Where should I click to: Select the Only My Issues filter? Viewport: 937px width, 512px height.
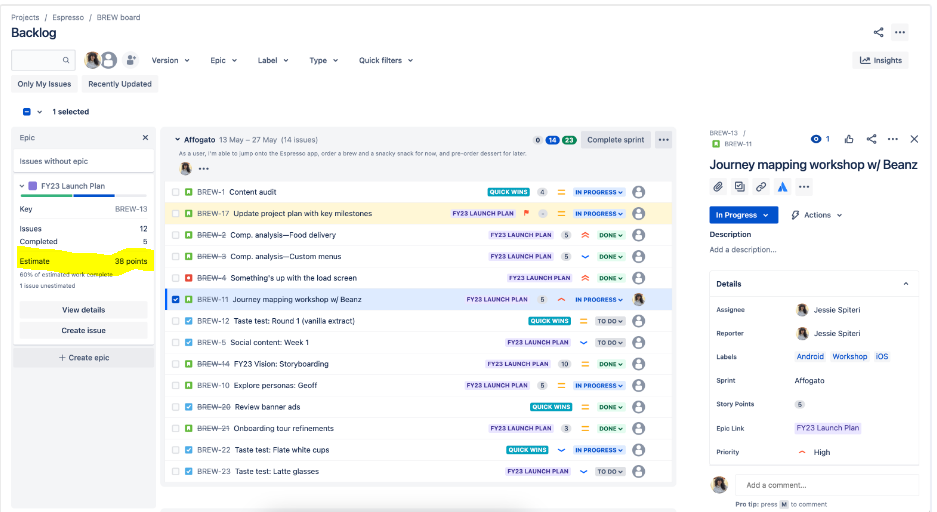[x=45, y=84]
